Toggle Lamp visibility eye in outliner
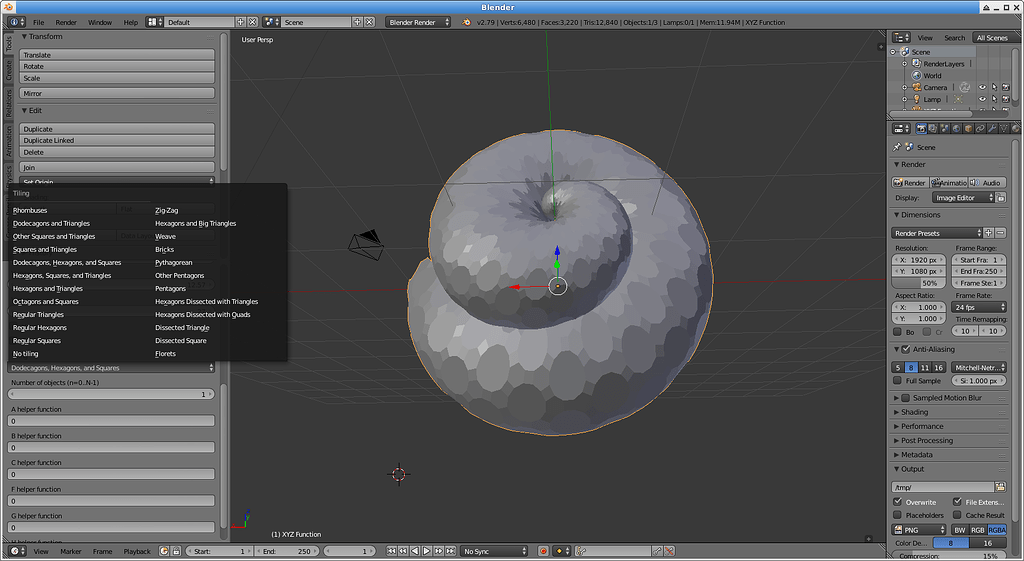The height and width of the screenshot is (561, 1024). pos(982,99)
